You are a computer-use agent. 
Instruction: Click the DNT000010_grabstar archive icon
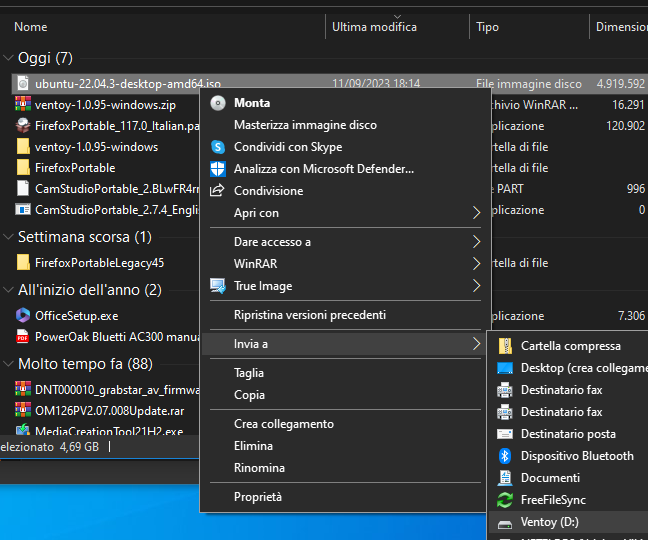tap(23, 389)
